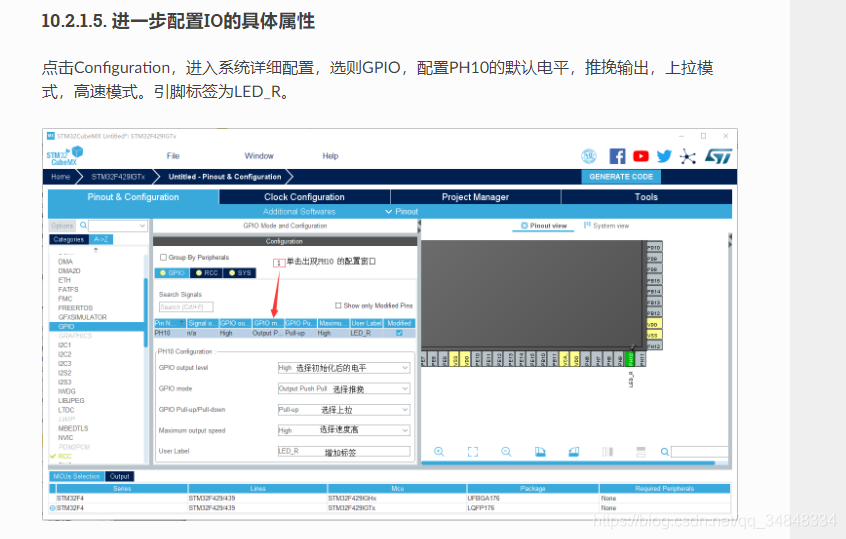This screenshot has width=846, height=539.
Task: Click the anniversary badge icon
Action: point(589,156)
